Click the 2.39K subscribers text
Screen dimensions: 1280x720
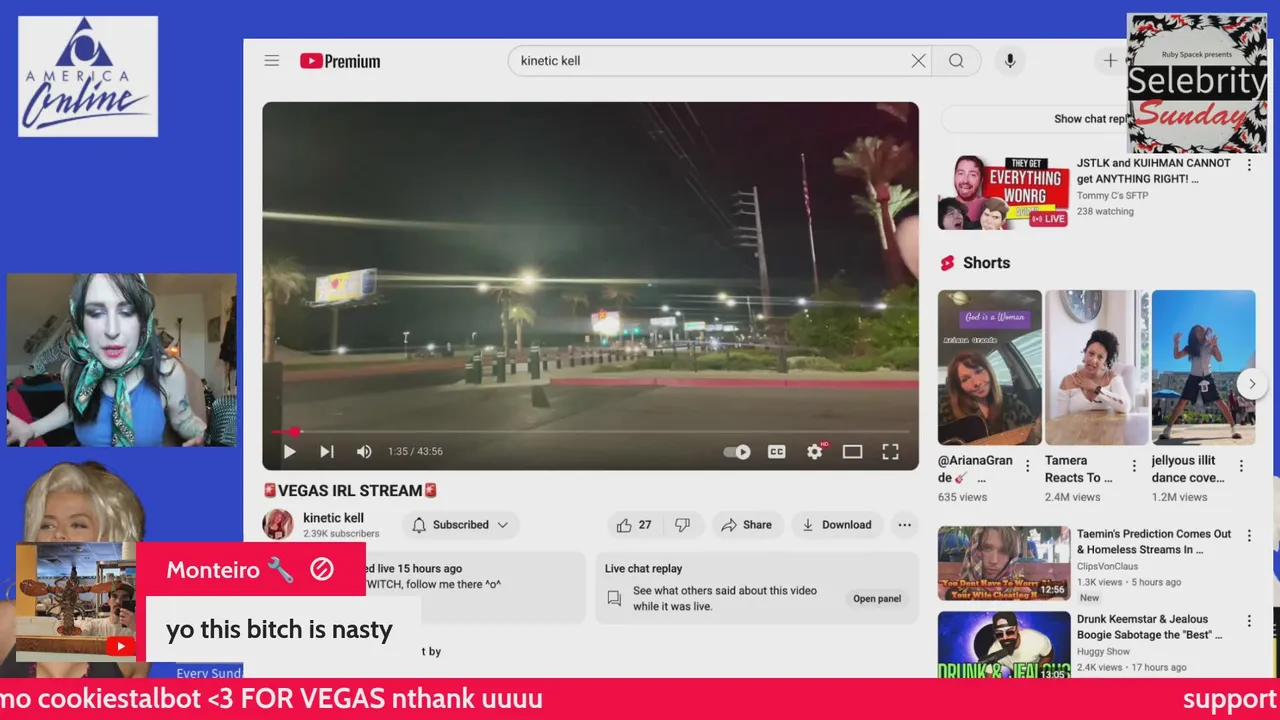point(341,534)
